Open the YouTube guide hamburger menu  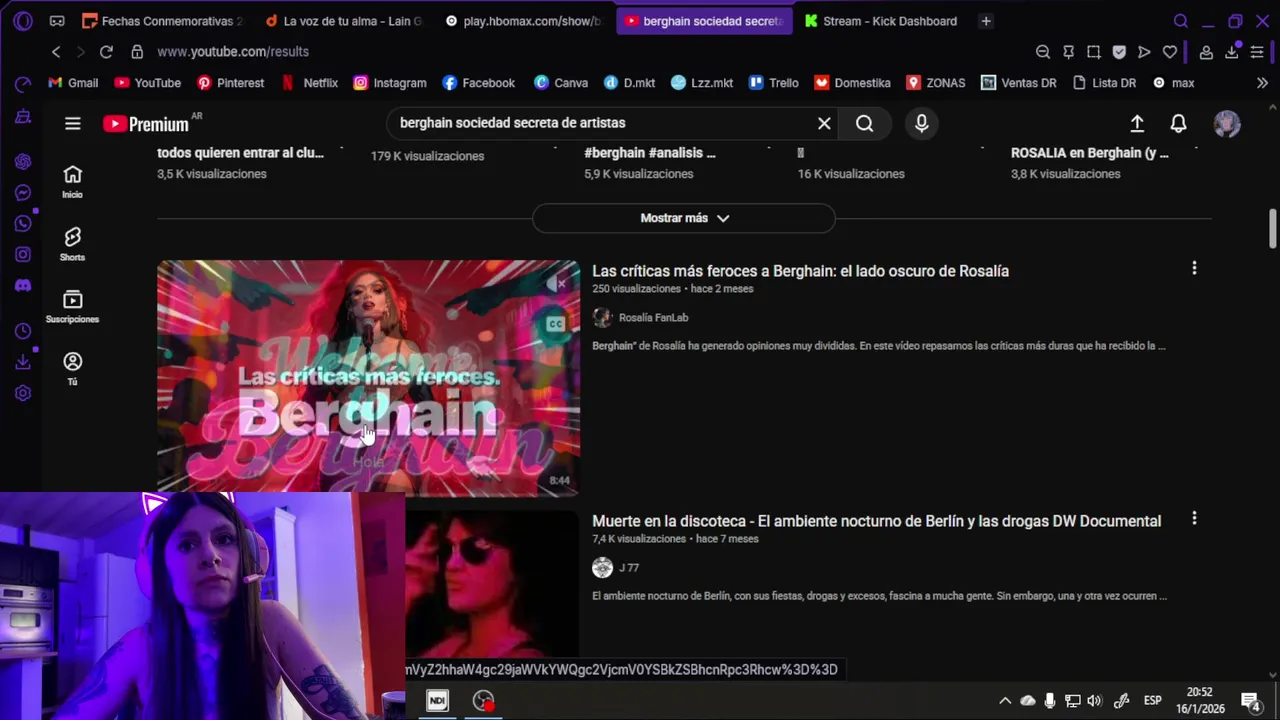point(72,123)
